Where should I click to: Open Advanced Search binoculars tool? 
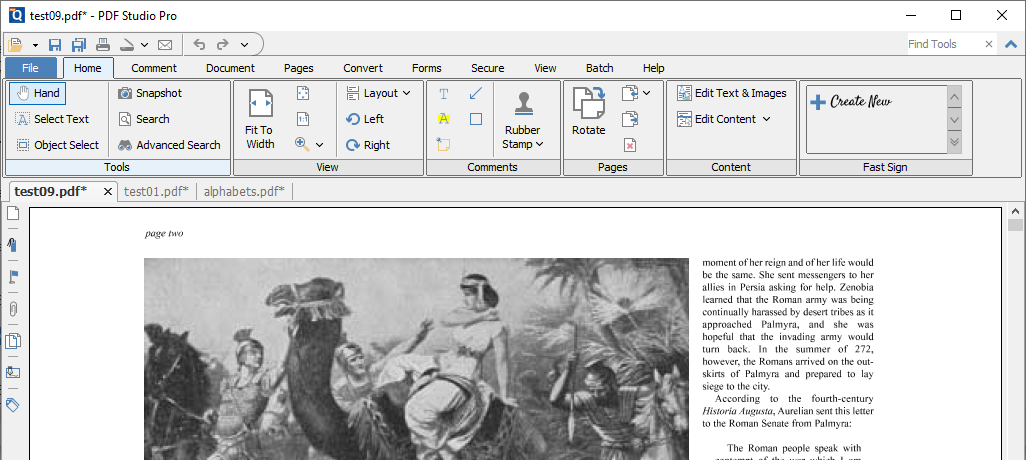click(x=169, y=145)
